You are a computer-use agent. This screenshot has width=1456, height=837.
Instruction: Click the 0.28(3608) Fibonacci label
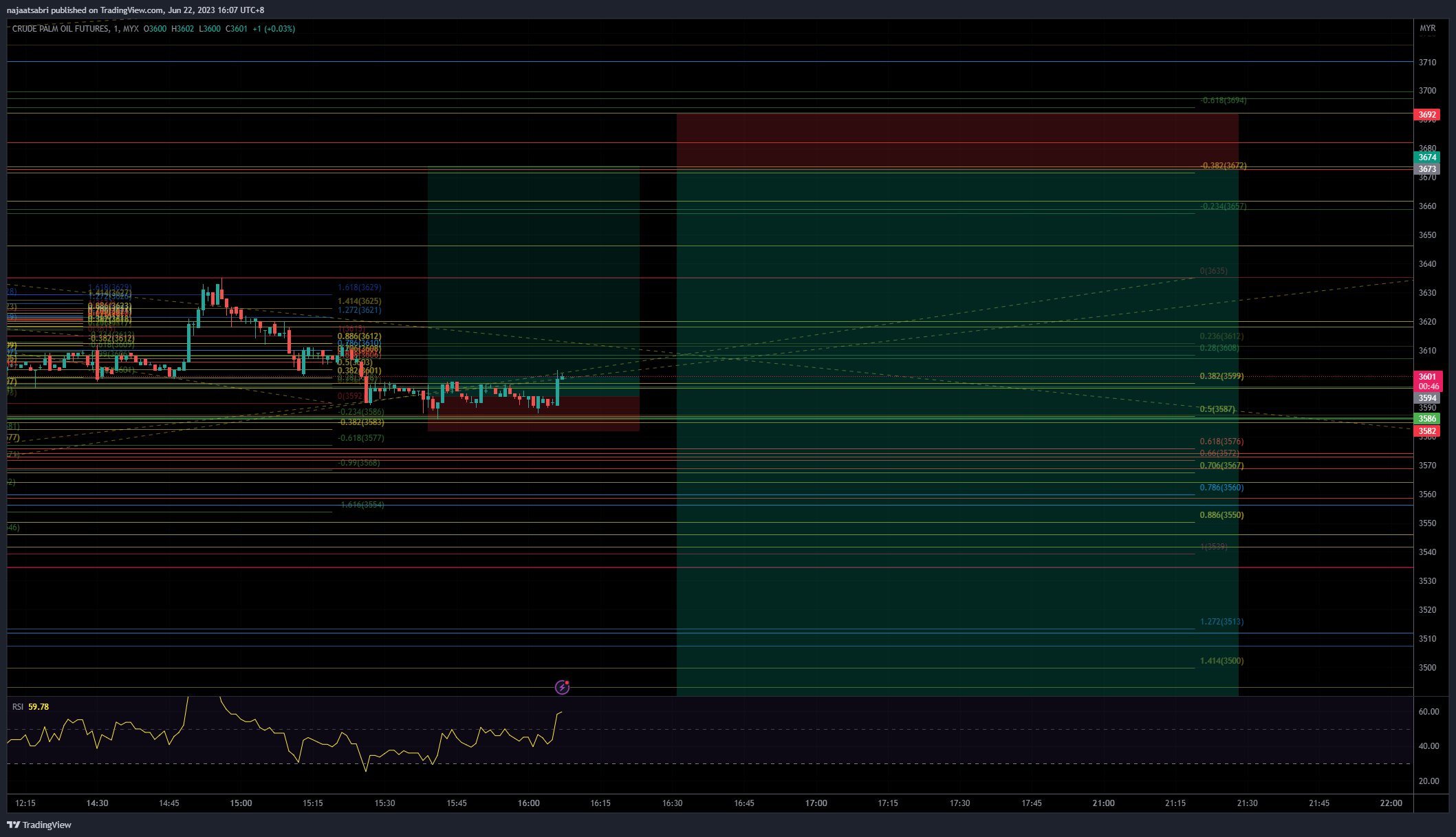(1219, 348)
